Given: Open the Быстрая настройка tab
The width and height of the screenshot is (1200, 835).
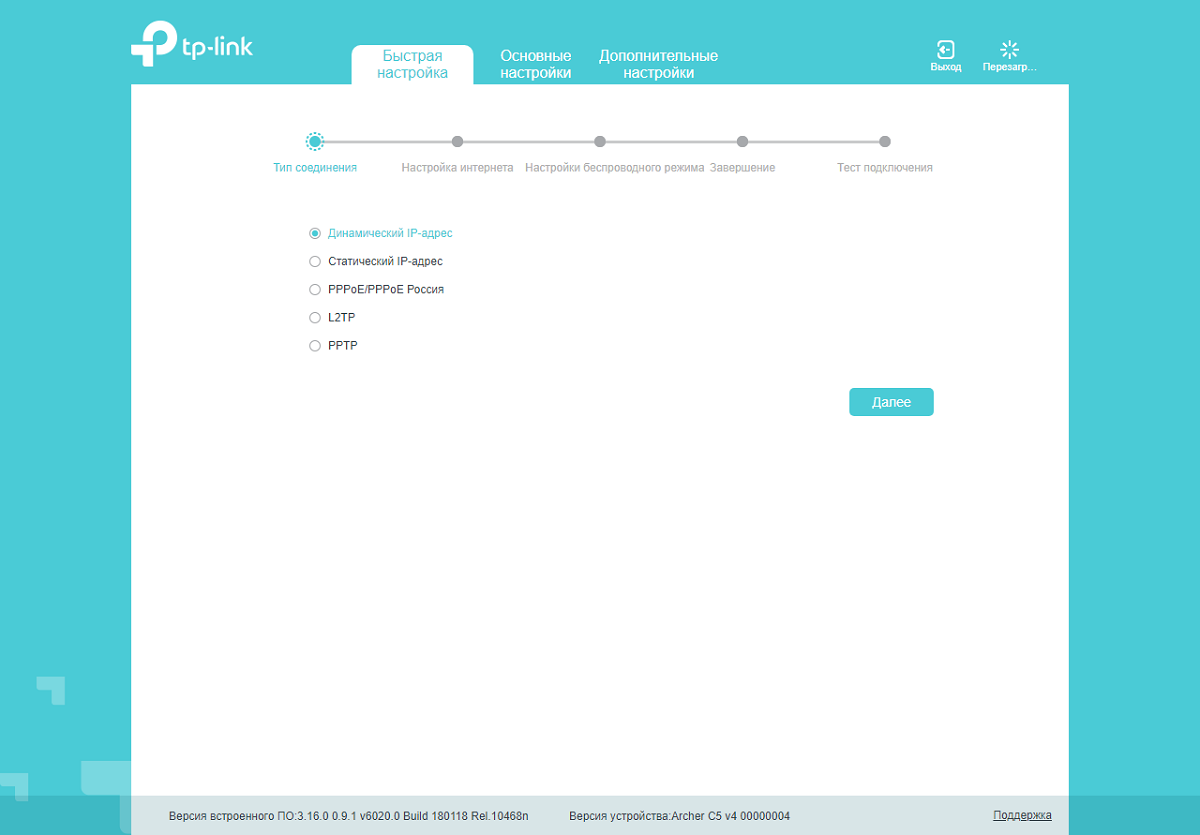Looking at the screenshot, I should (412, 65).
